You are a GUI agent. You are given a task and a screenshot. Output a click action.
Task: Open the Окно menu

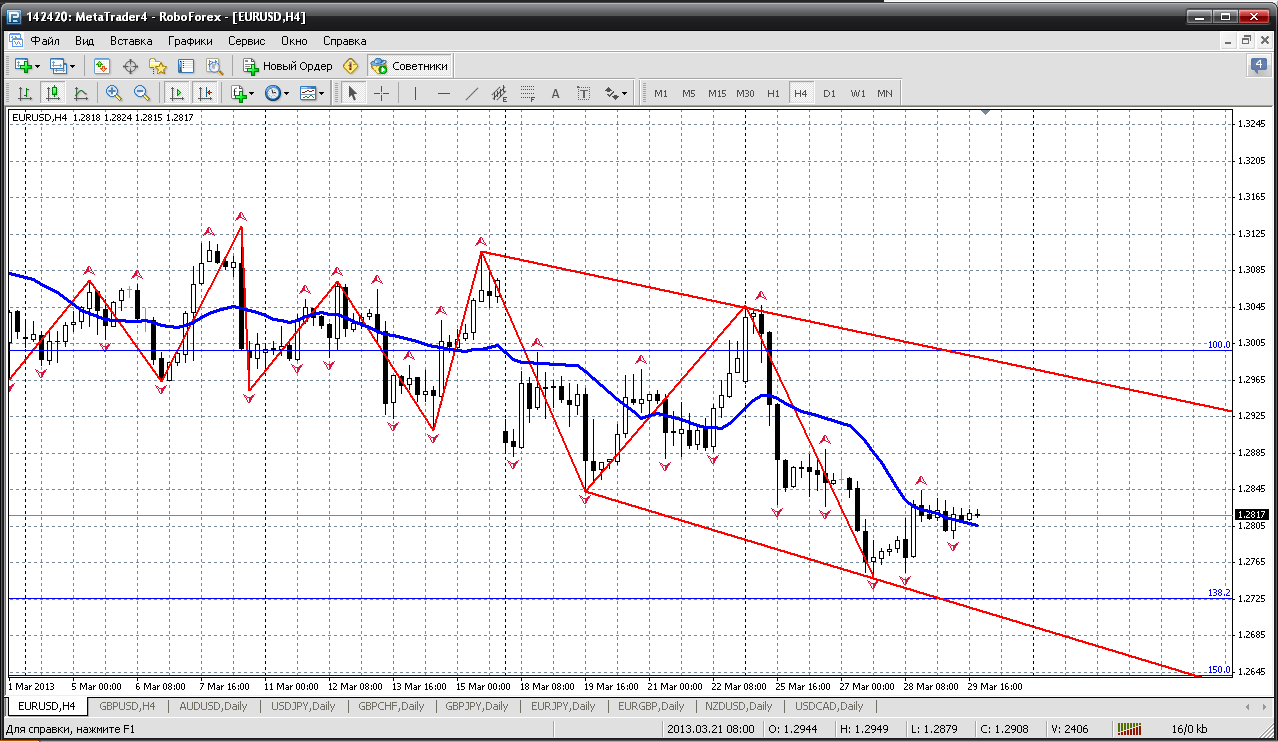click(x=294, y=41)
